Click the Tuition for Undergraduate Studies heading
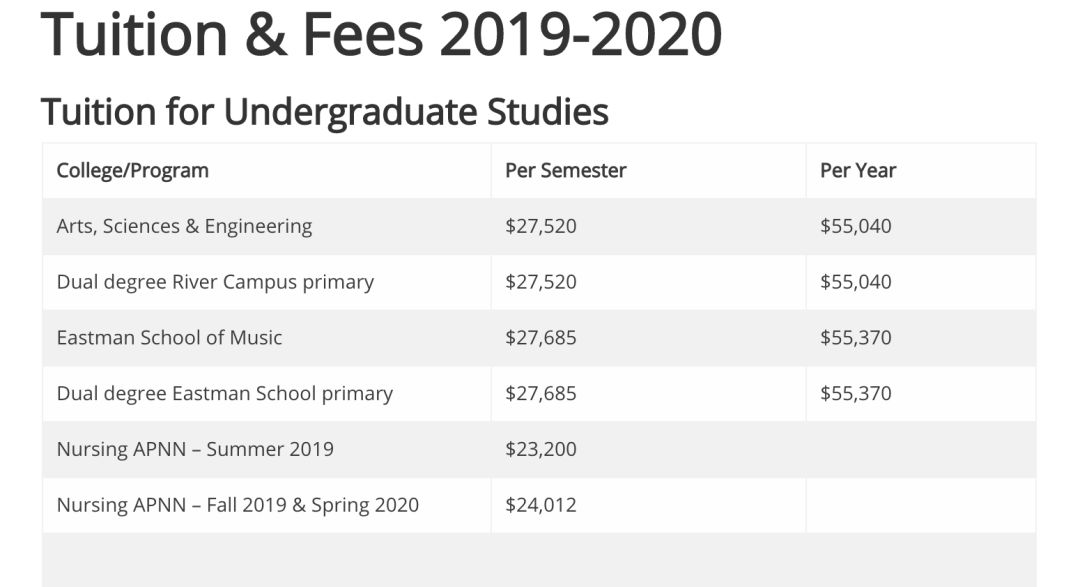 click(324, 111)
